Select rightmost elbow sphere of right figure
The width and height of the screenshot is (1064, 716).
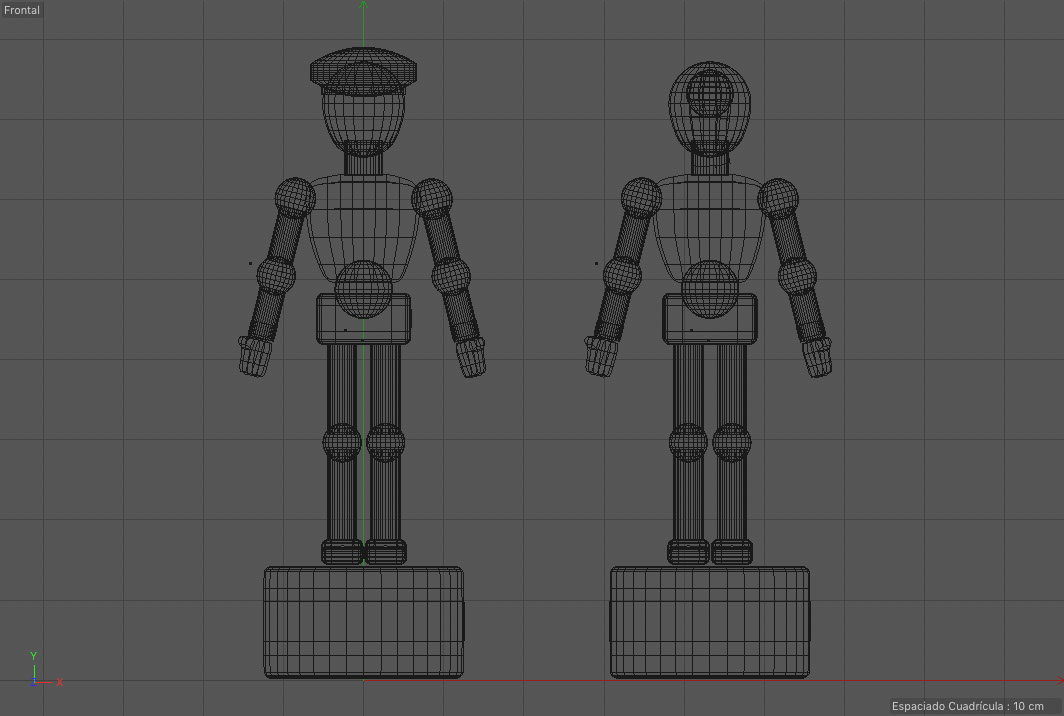pyautogui.click(x=796, y=275)
